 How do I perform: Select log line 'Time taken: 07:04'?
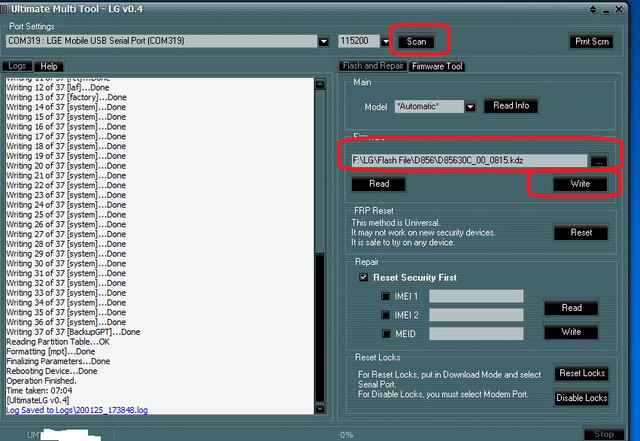[x=39, y=390]
